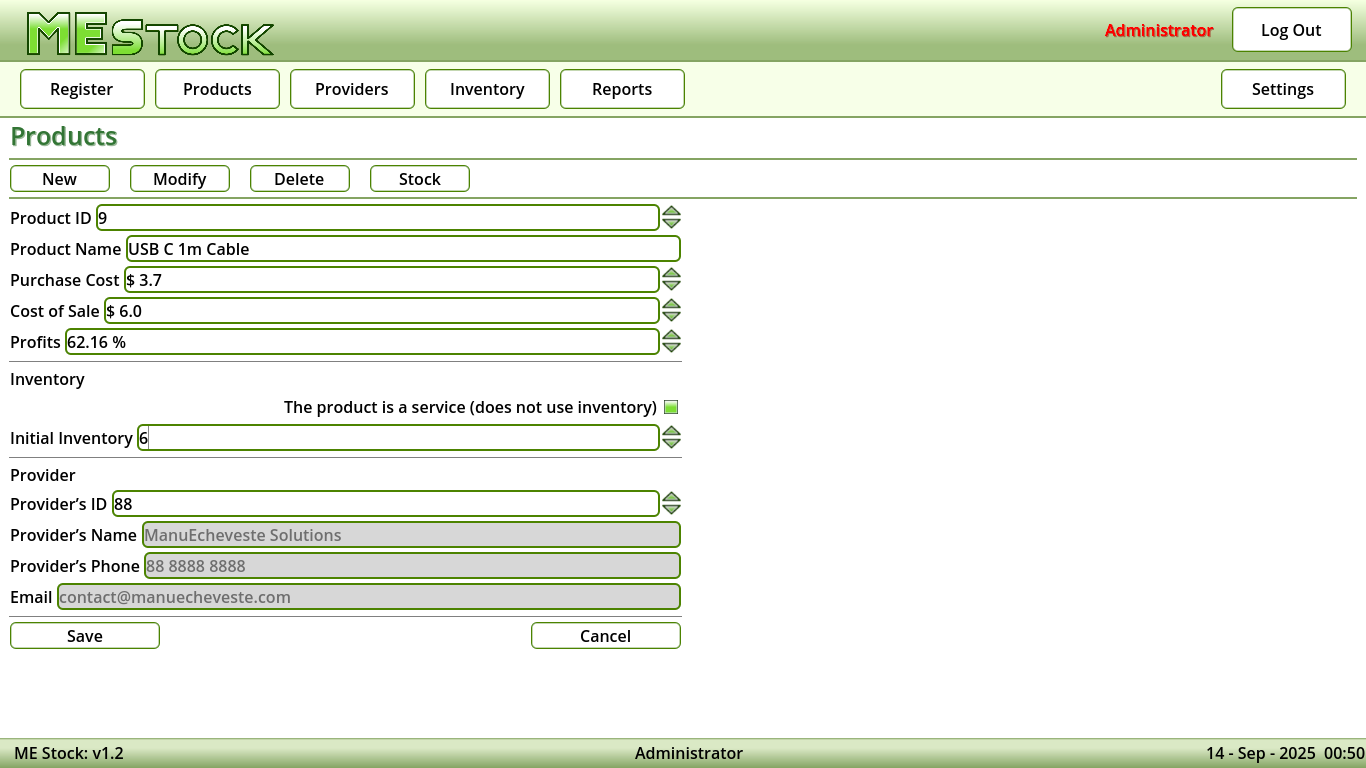Open the Settings page

click(x=1282, y=89)
